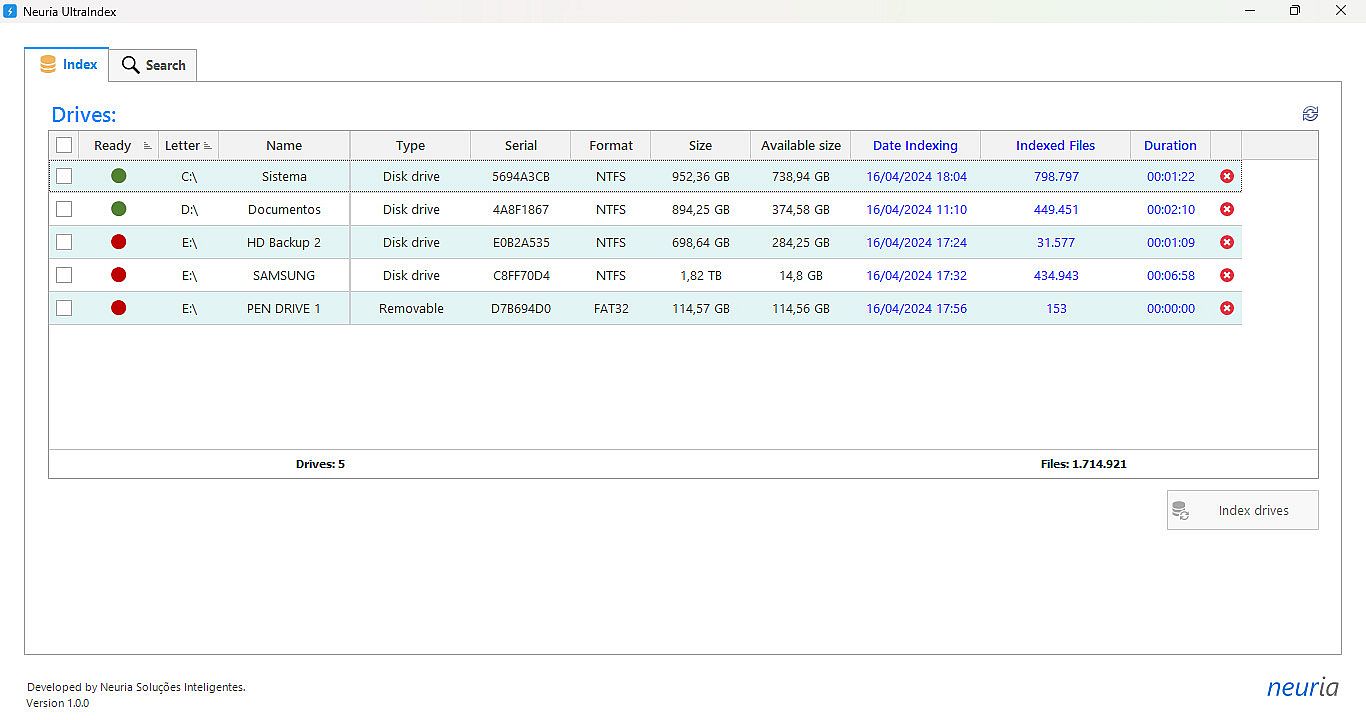Click the Indexed Files column header
Image resolution: width=1366 pixels, height=720 pixels.
[x=1055, y=146]
